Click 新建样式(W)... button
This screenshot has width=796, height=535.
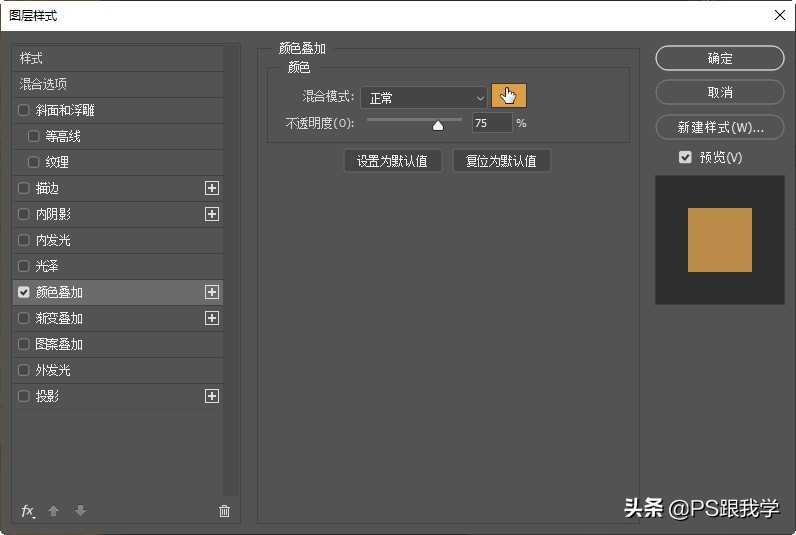[x=719, y=127]
